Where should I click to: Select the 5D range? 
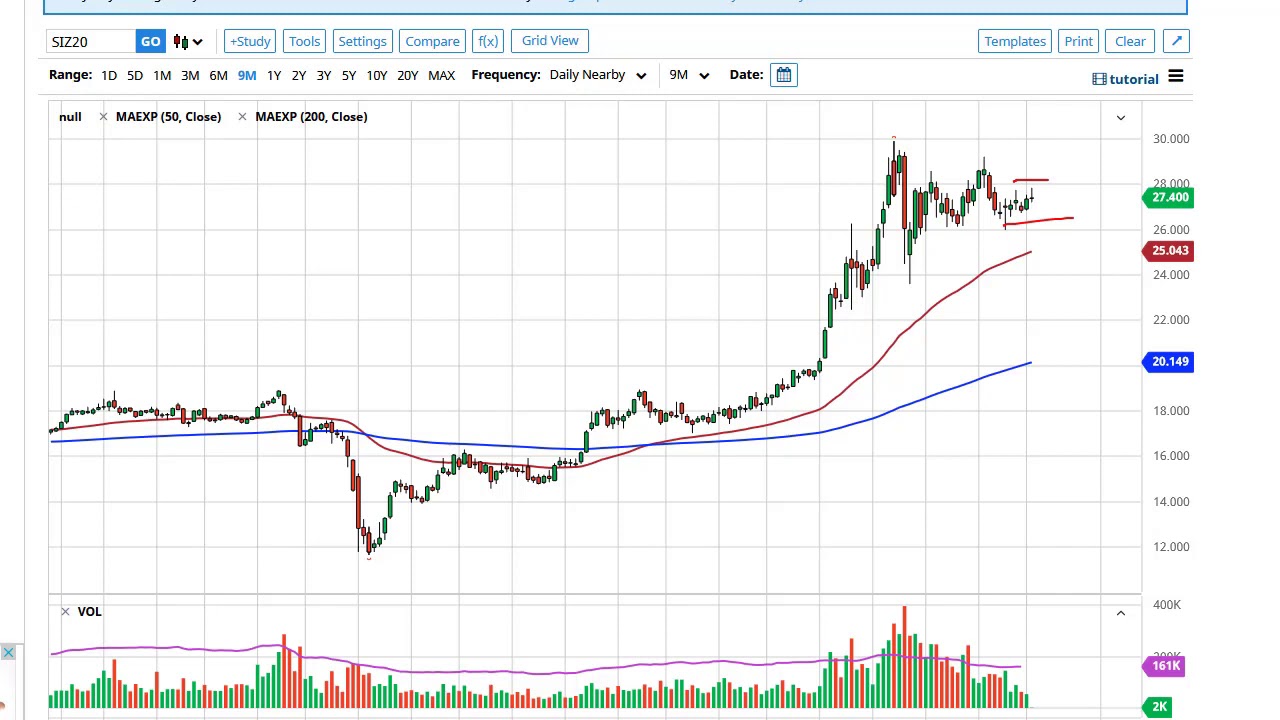[x=135, y=76]
